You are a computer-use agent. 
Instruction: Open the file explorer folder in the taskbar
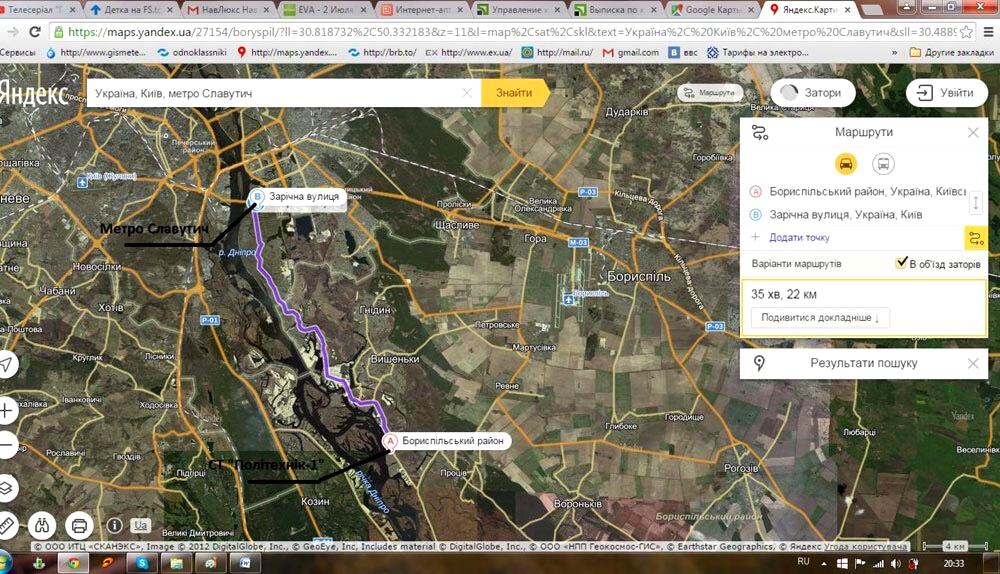pyautogui.click(x=177, y=563)
